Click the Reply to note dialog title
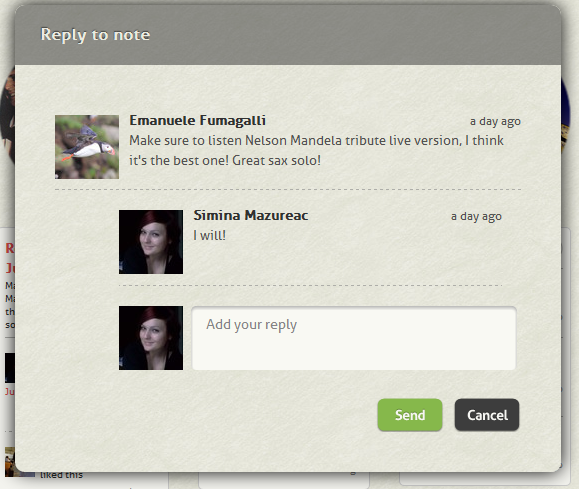 pos(95,35)
